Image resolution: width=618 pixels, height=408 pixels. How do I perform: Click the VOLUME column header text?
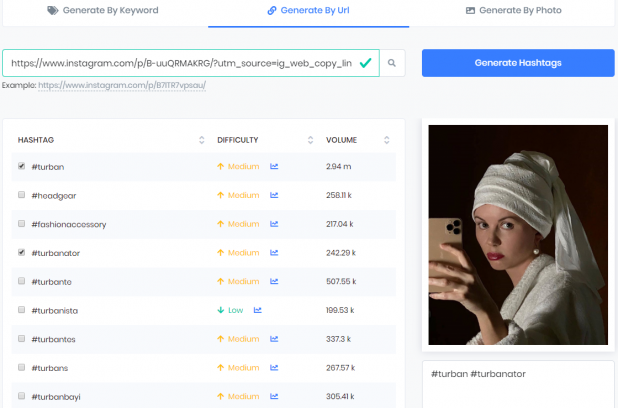tap(341, 140)
